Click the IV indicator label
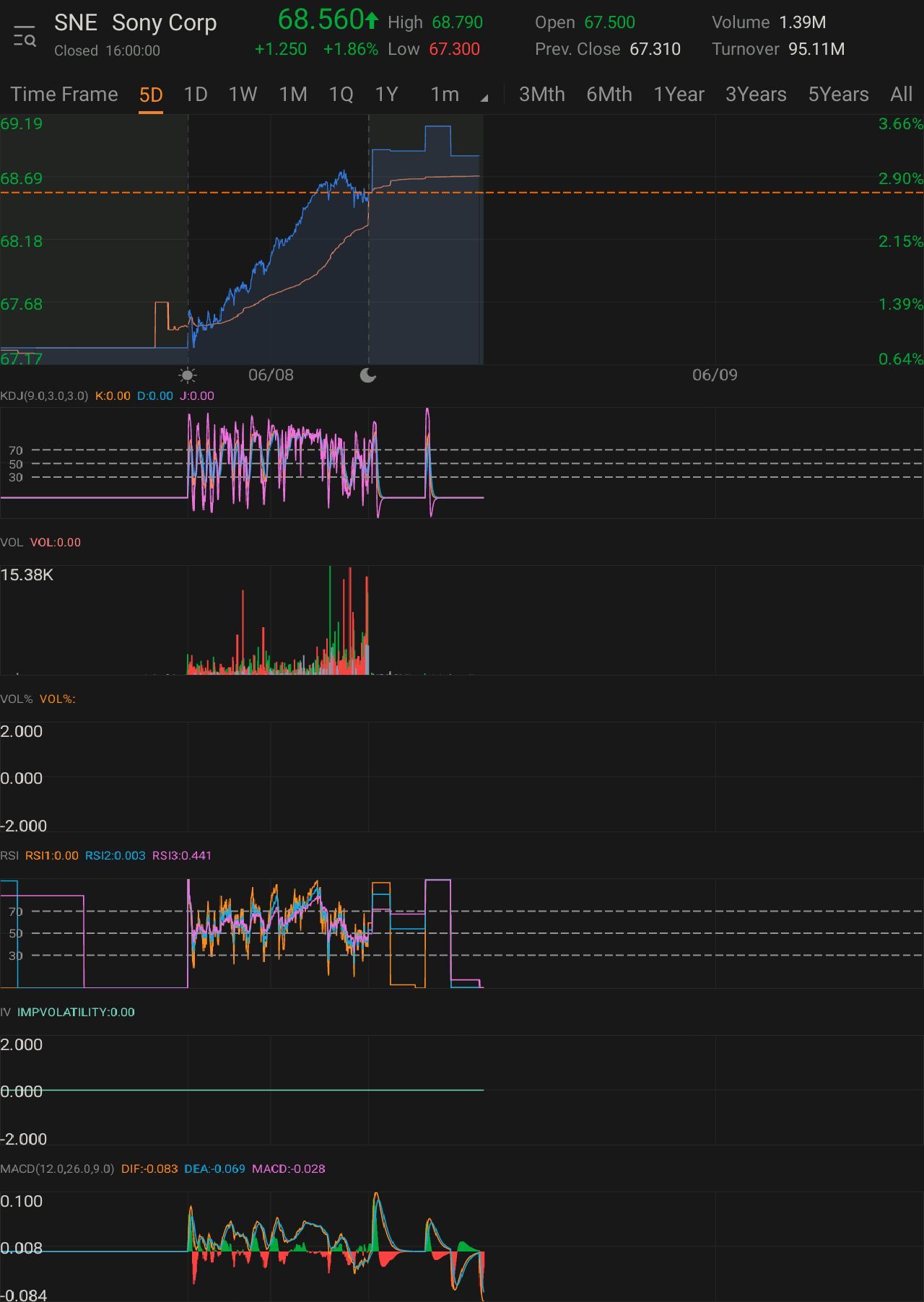 click(x=6, y=1012)
